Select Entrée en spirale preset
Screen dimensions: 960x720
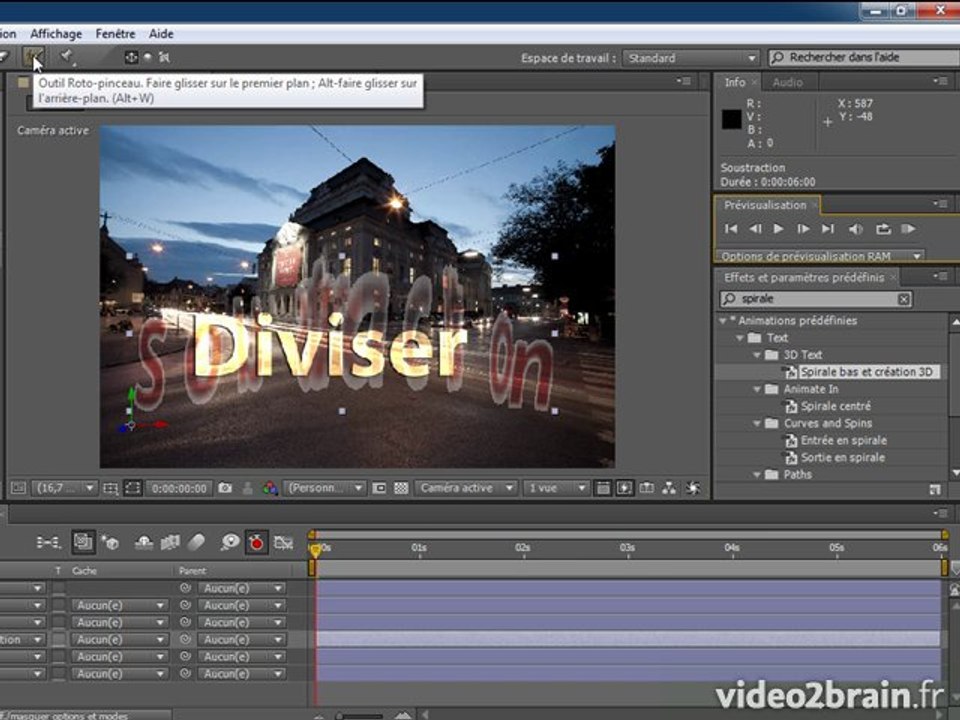pos(844,440)
